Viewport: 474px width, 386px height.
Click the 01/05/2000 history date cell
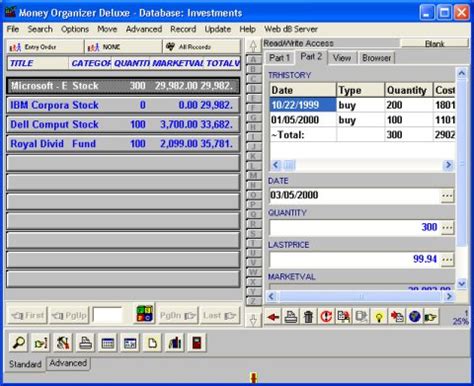pos(303,120)
